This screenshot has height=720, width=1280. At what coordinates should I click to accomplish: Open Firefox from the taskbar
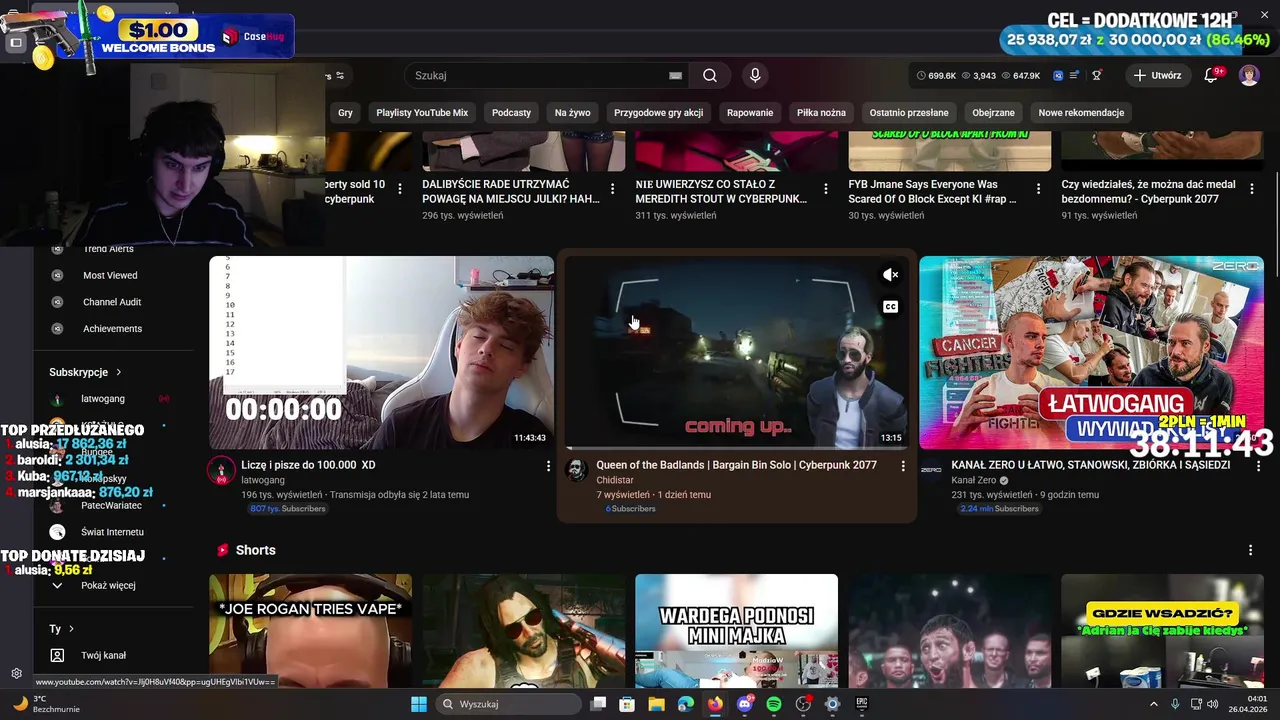(x=715, y=704)
